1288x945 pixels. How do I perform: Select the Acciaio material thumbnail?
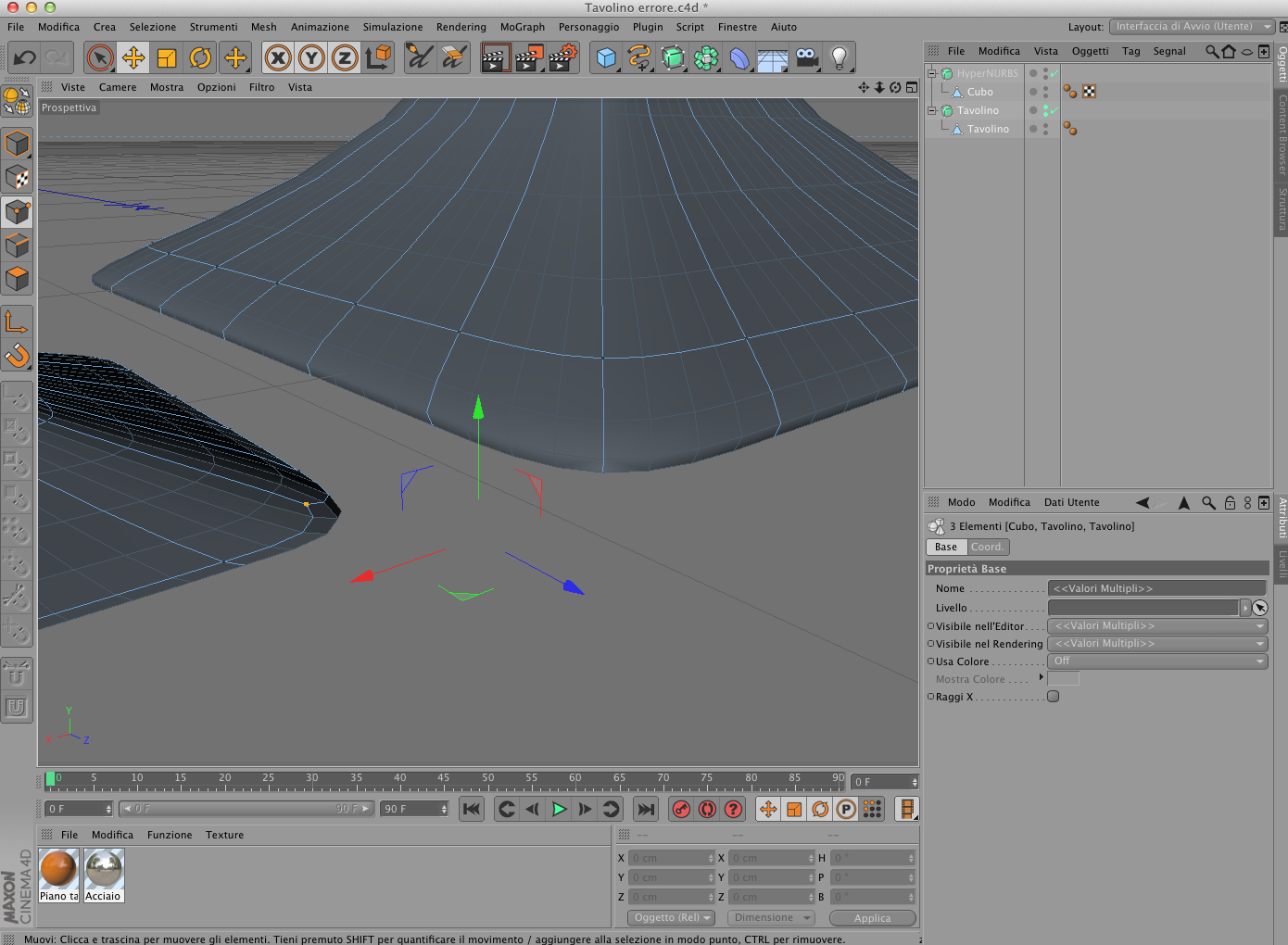click(x=104, y=871)
